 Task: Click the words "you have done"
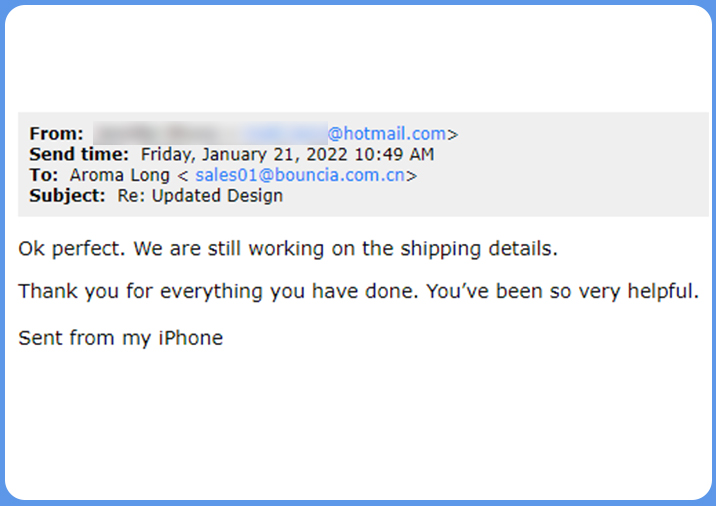click(x=345, y=292)
